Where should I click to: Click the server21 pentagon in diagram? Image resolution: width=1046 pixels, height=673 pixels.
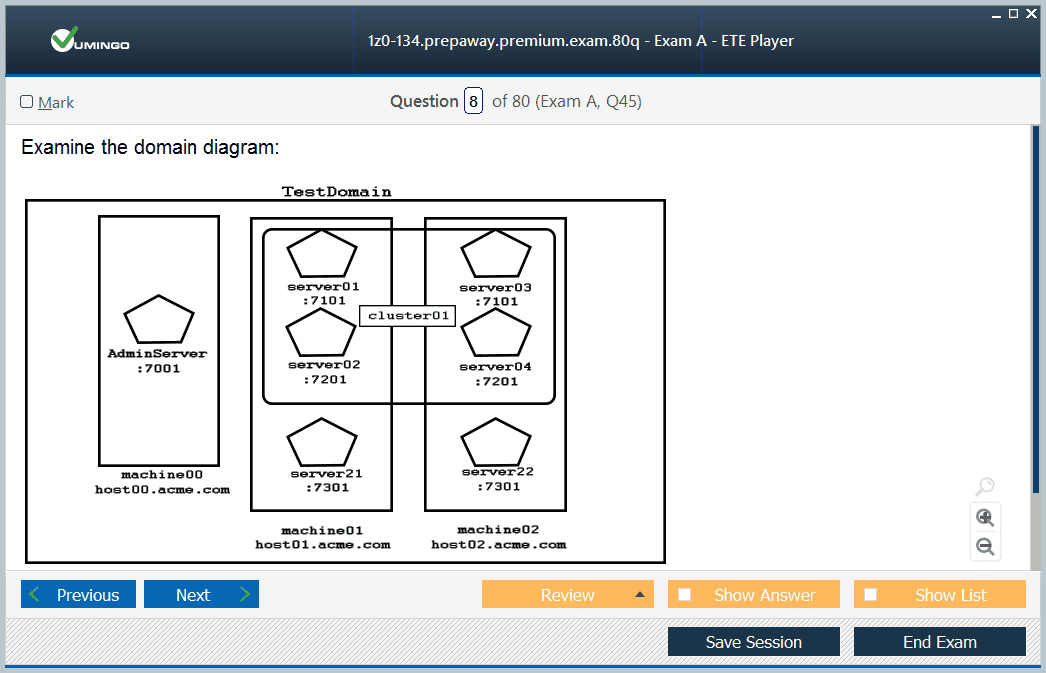coord(322,442)
